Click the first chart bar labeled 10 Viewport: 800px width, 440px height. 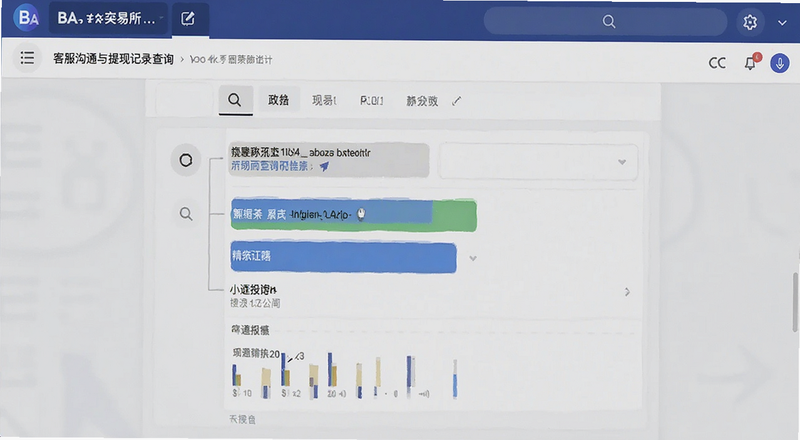[237, 376]
